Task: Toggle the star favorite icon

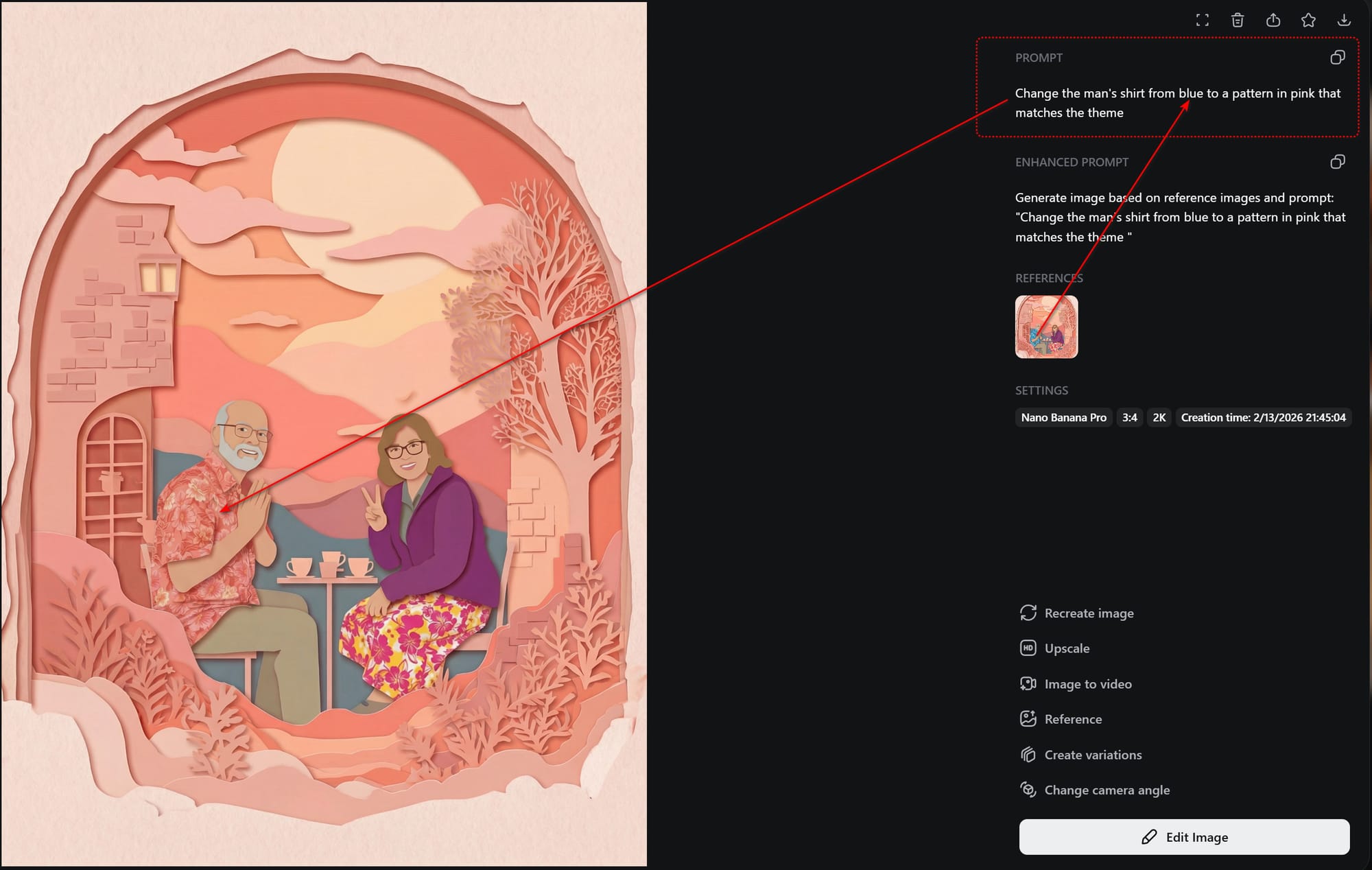Action: [1308, 20]
